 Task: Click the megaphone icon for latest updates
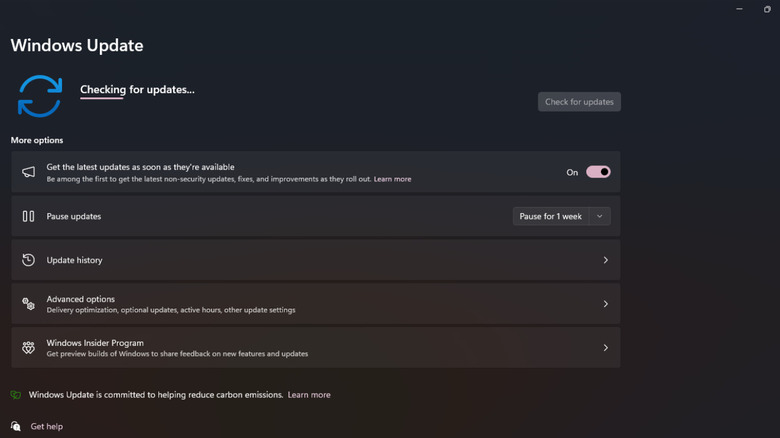point(28,172)
